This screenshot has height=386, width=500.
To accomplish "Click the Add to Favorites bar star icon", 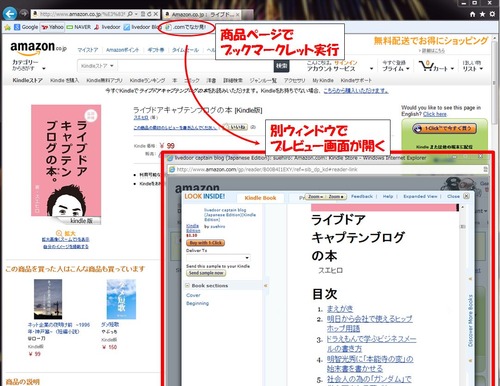I will tap(7, 27).
